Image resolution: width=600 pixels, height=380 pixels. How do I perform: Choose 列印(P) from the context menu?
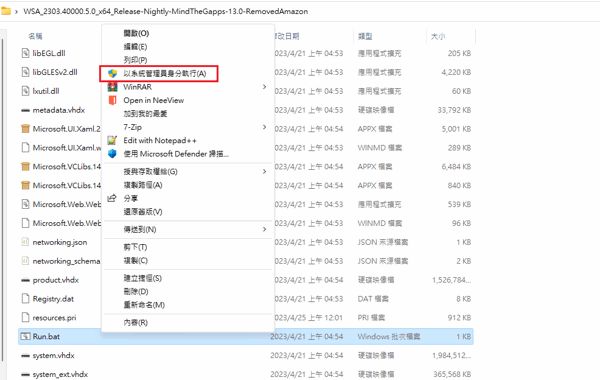tap(135, 60)
